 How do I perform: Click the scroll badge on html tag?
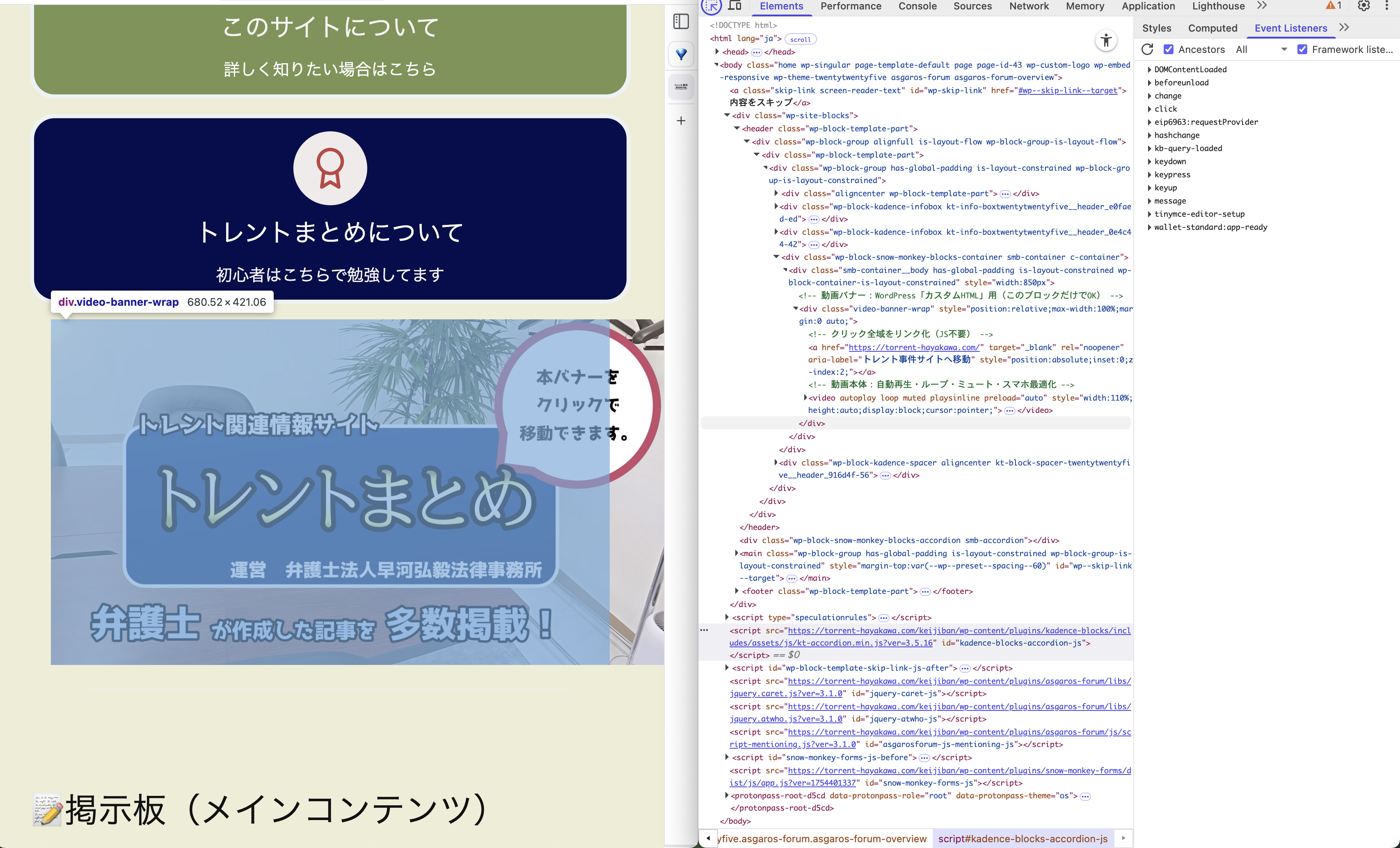(x=800, y=39)
